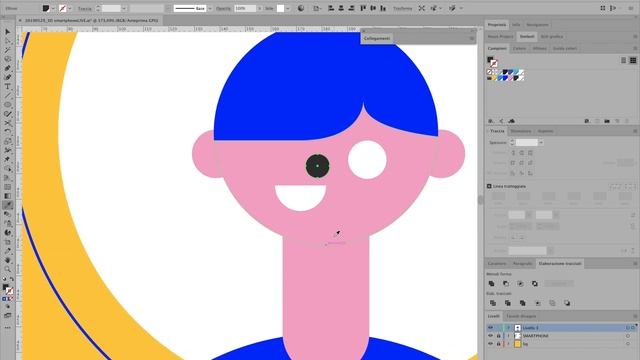Click the Minus Back pathfinder icon

567,303
